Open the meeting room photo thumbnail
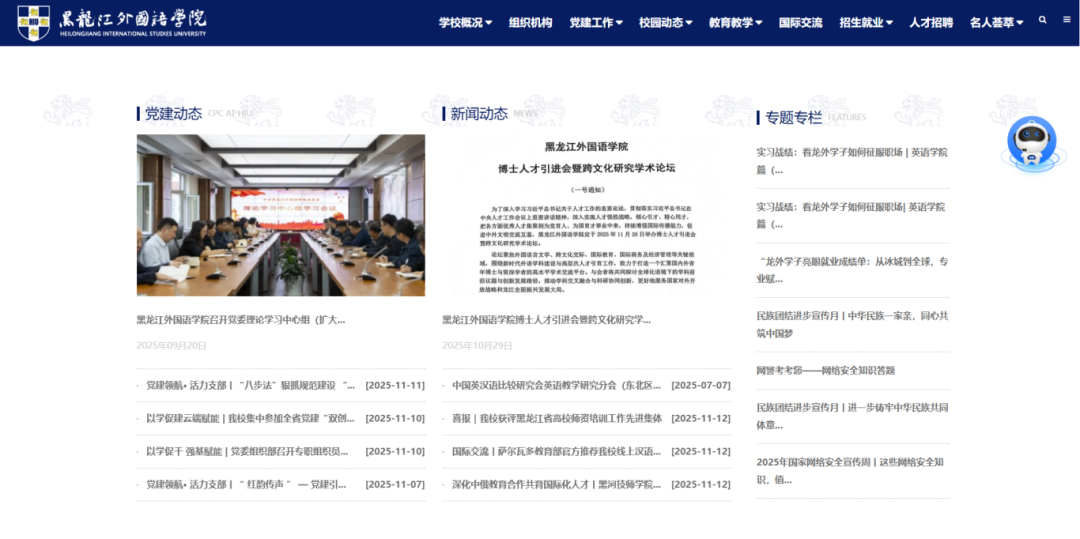The image size is (1080, 539). pyautogui.click(x=281, y=215)
